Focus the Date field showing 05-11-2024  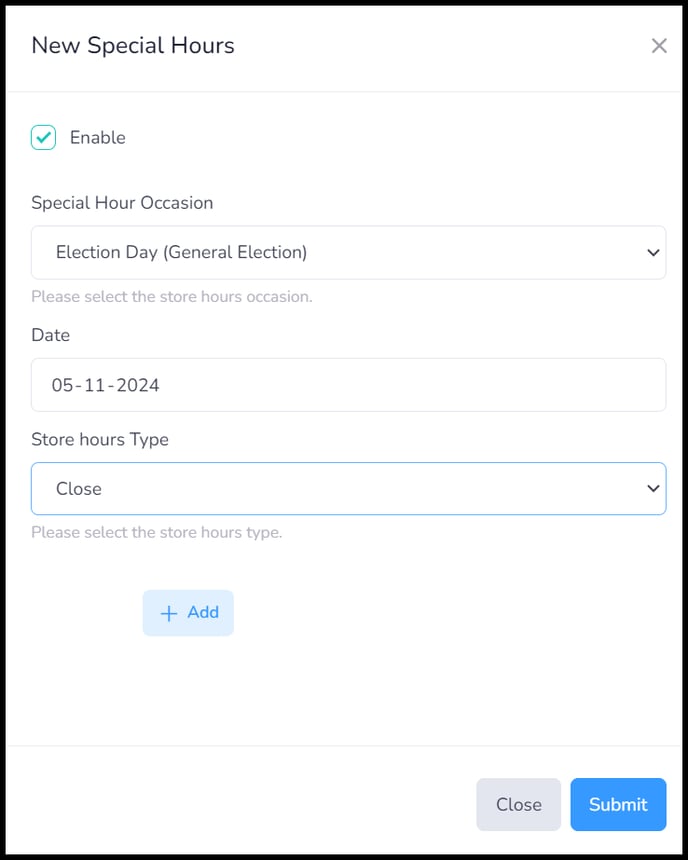coord(348,384)
